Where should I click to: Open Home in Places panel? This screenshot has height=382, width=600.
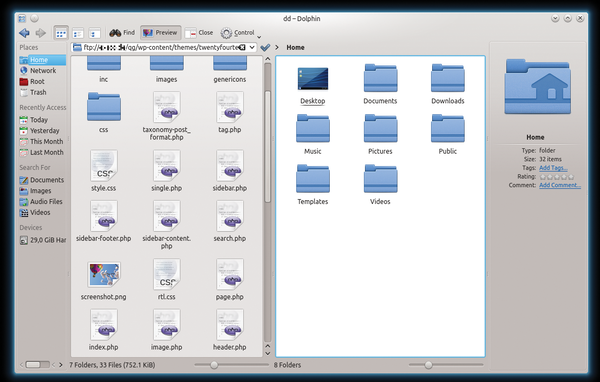42,60
